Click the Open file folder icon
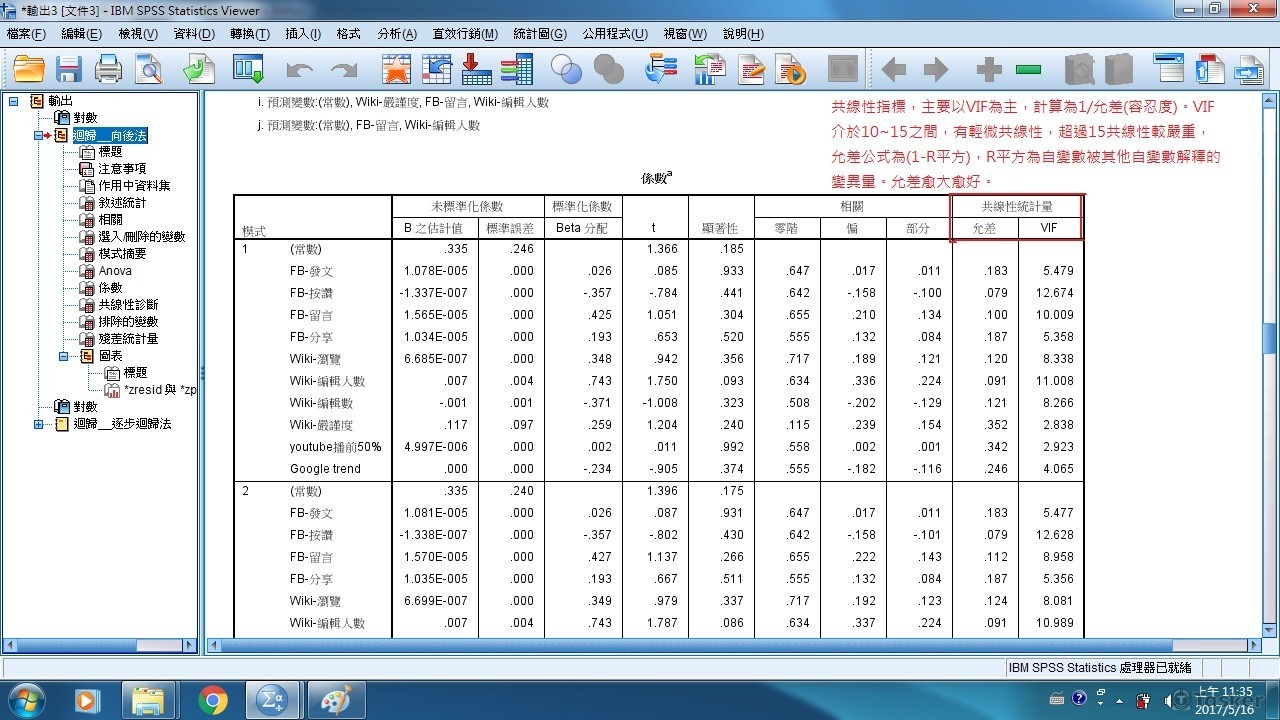The width and height of the screenshot is (1280, 720). point(29,69)
